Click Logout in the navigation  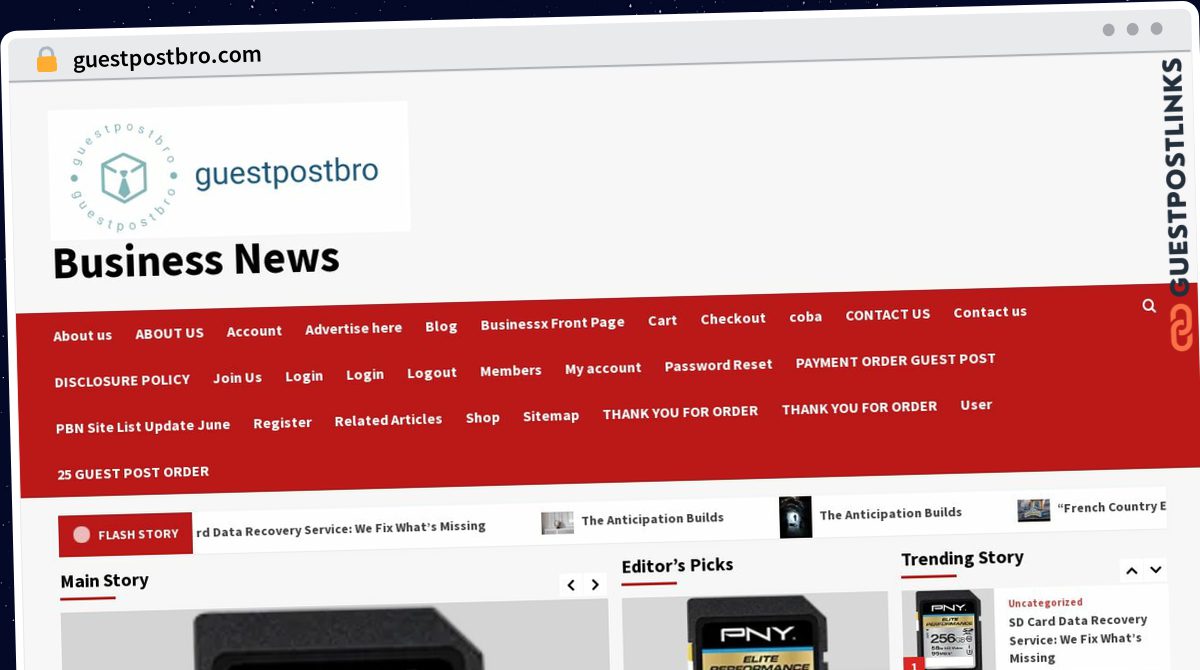pyautogui.click(x=432, y=373)
